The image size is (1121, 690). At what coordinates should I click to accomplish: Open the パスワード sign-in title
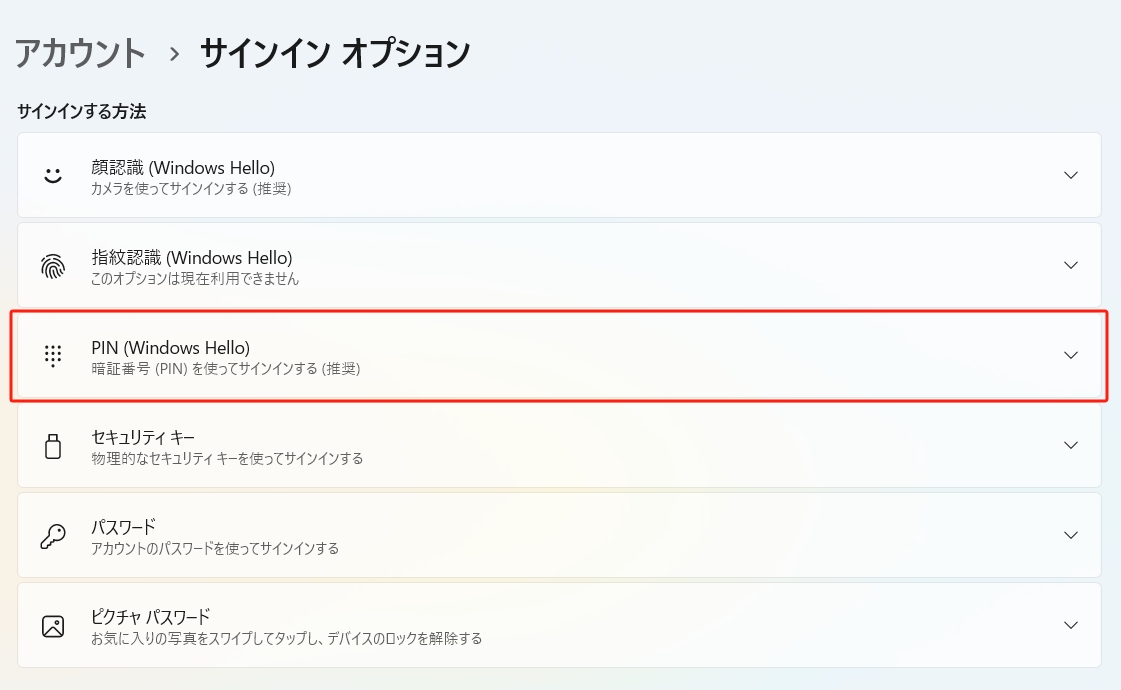pyautogui.click(x=124, y=527)
